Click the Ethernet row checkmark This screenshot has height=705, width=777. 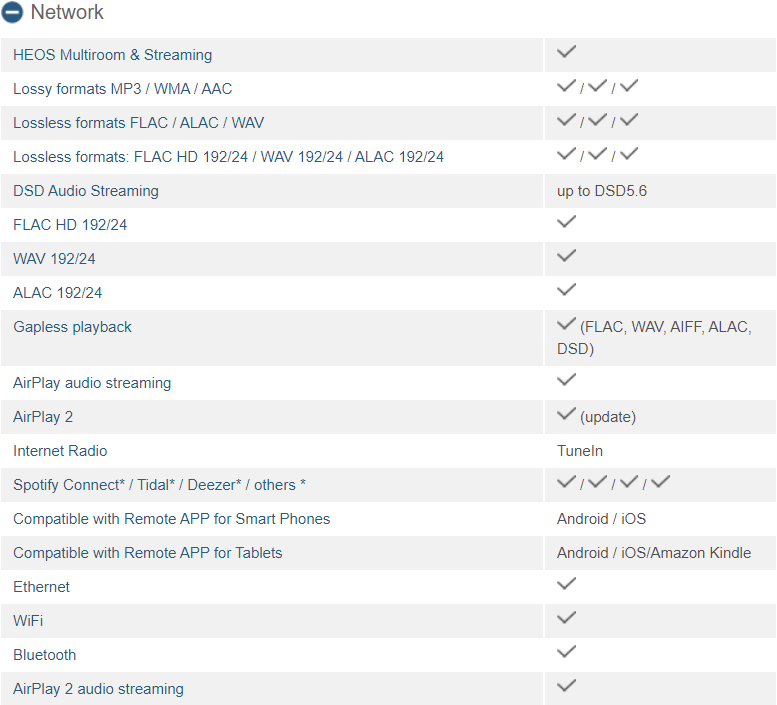coord(567,584)
